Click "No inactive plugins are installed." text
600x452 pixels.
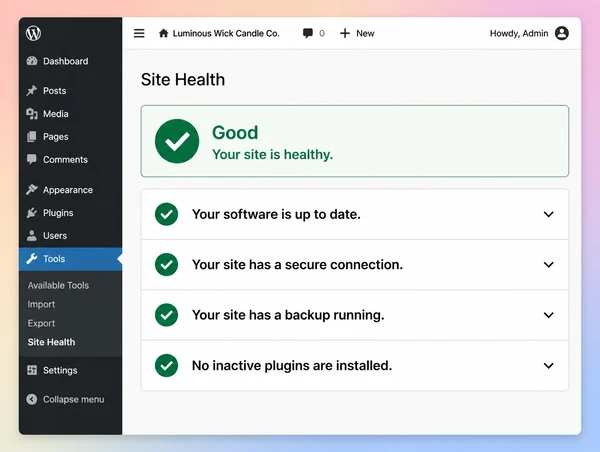[x=292, y=366]
